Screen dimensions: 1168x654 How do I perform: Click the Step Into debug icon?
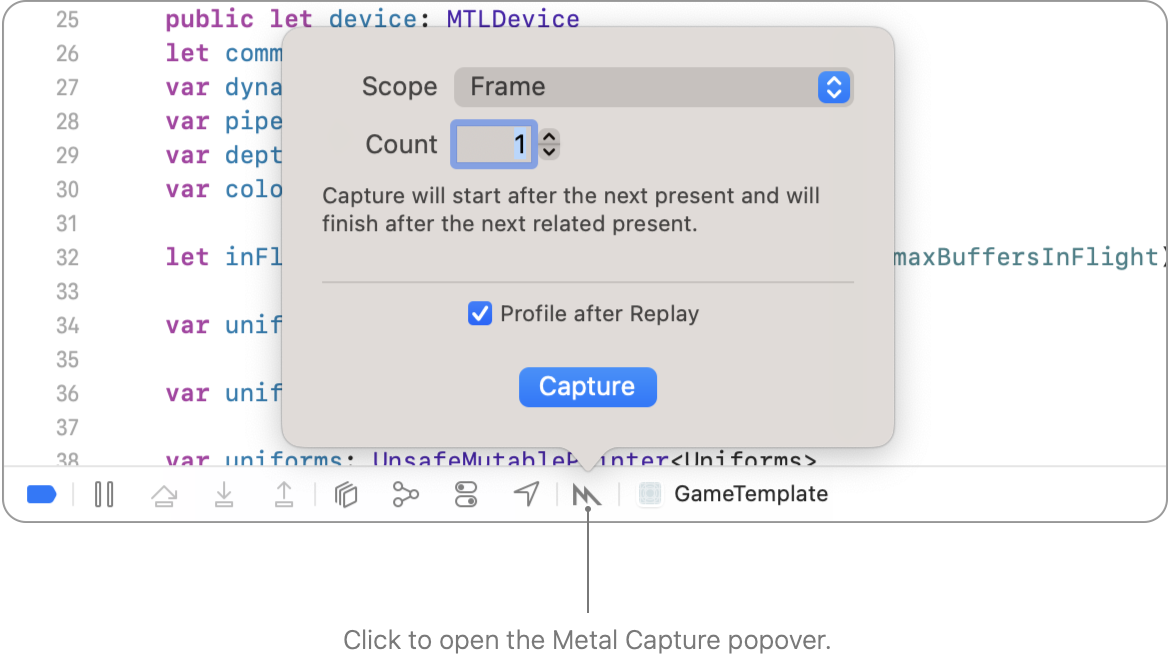click(224, 495)
